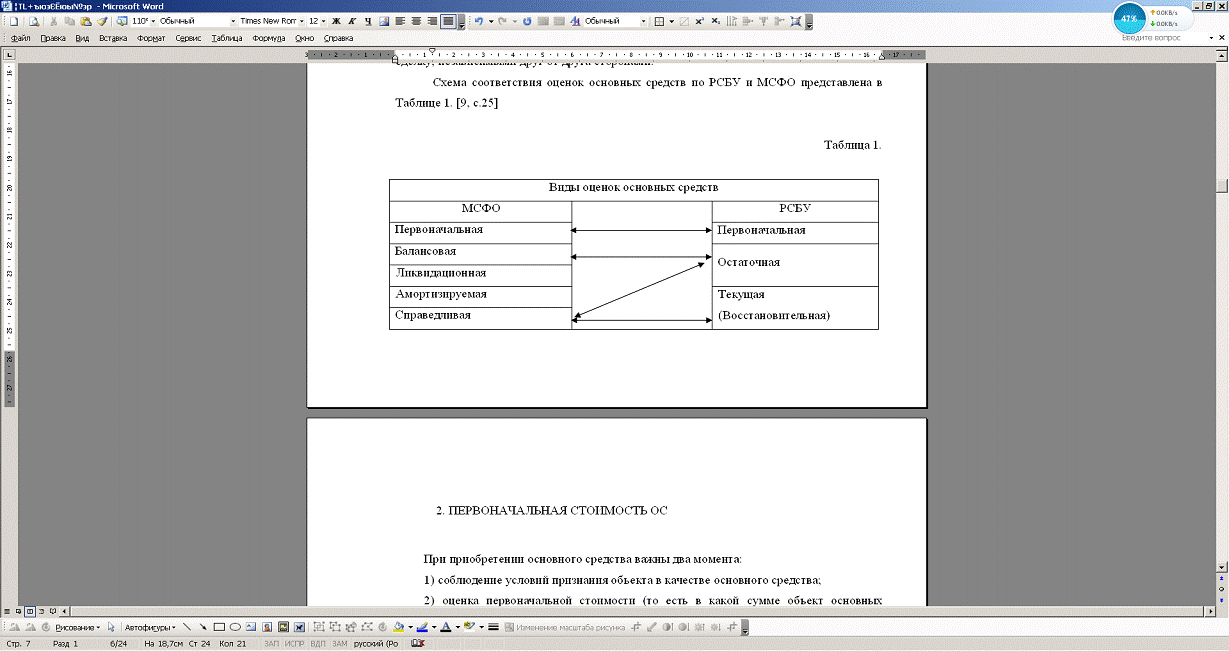Activate the Format Painter brush

tap(101, 20)
